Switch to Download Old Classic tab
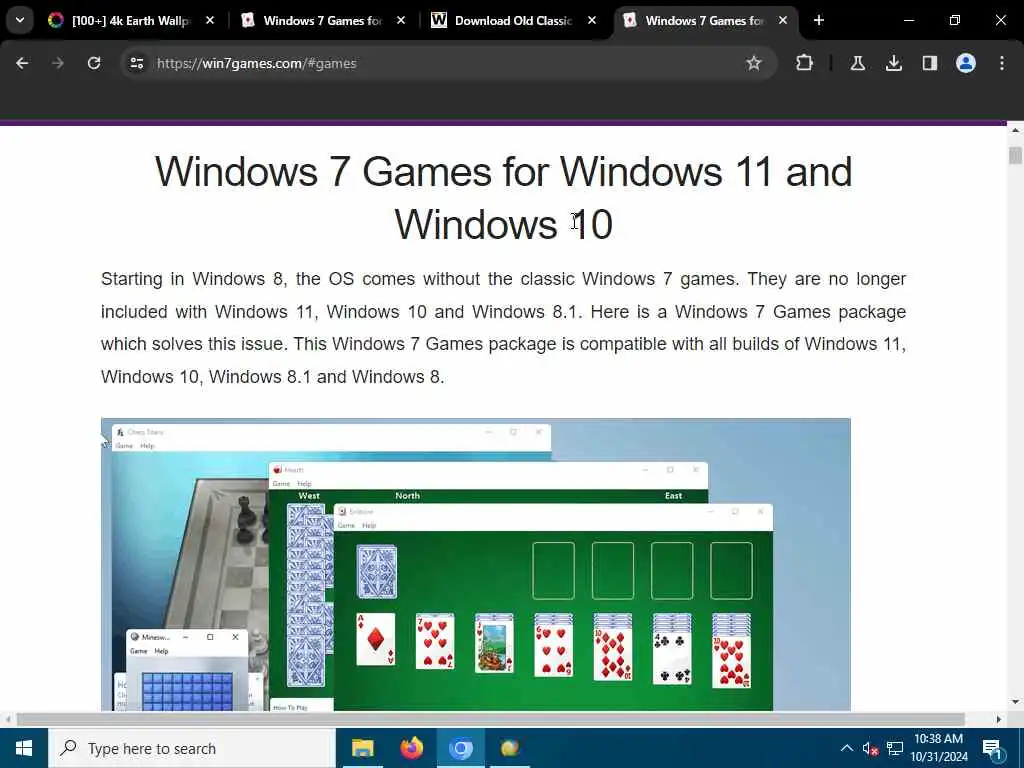The height and width of the screenshot is (768, 1024). (513, 20)
